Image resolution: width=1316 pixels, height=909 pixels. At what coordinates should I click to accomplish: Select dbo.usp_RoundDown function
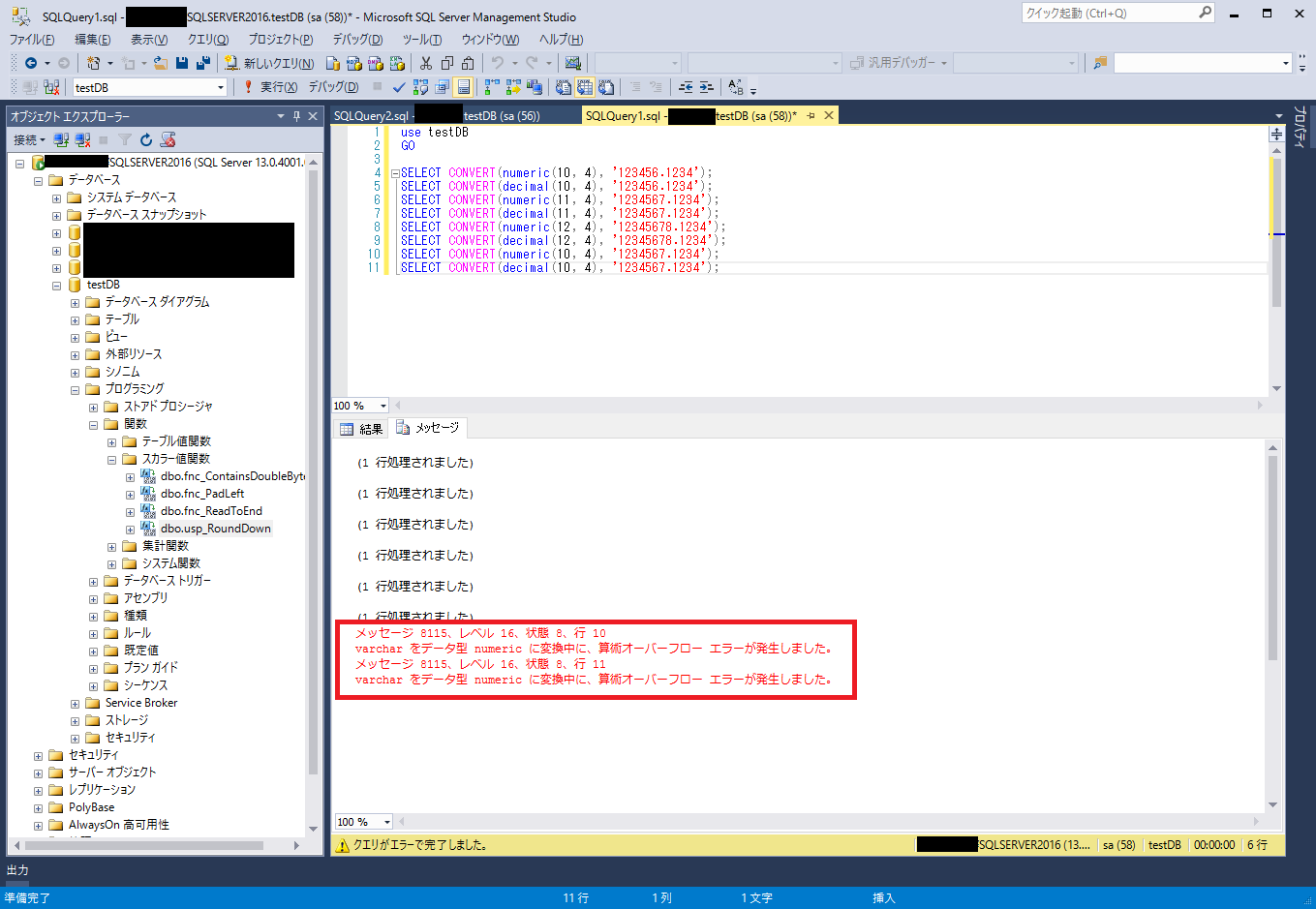216,529
